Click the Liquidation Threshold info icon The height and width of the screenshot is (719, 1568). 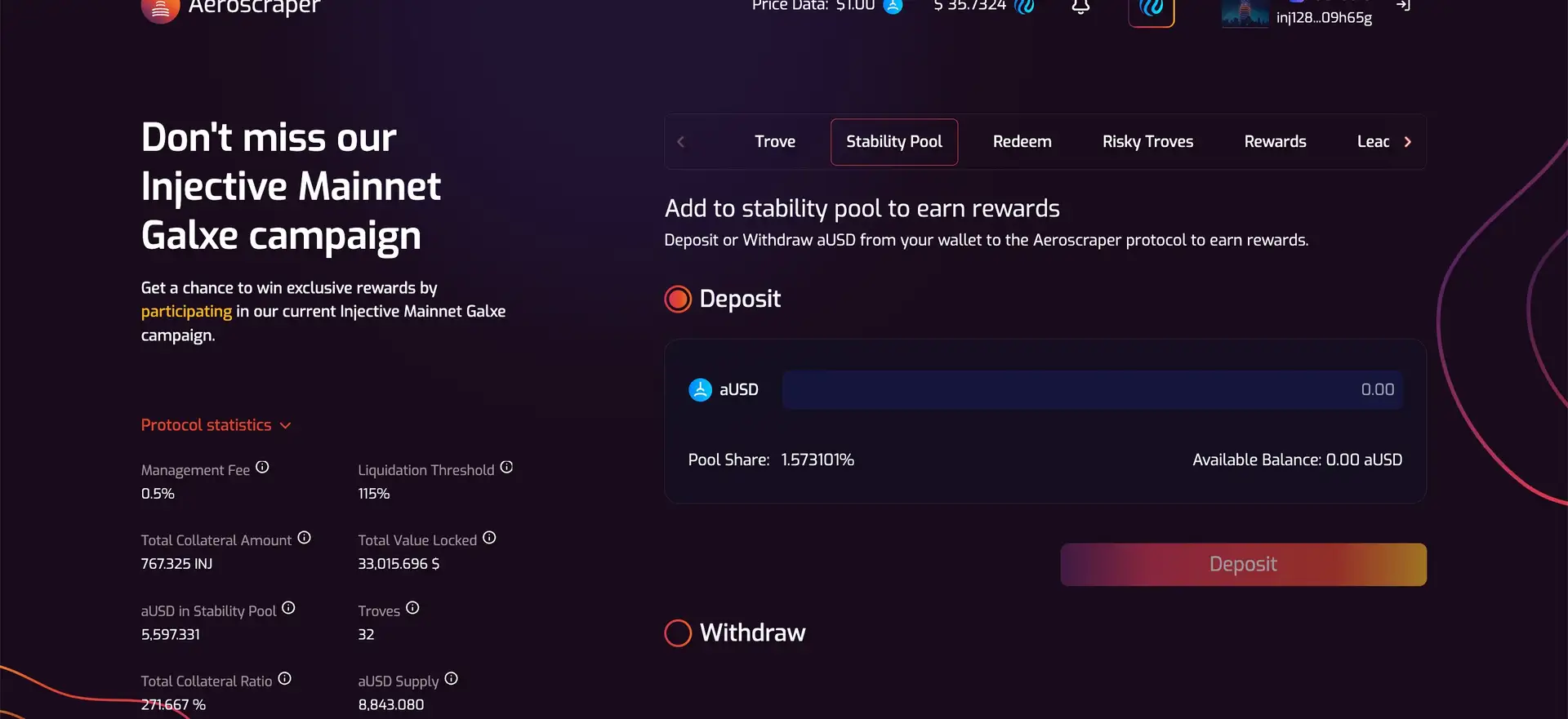506,468
